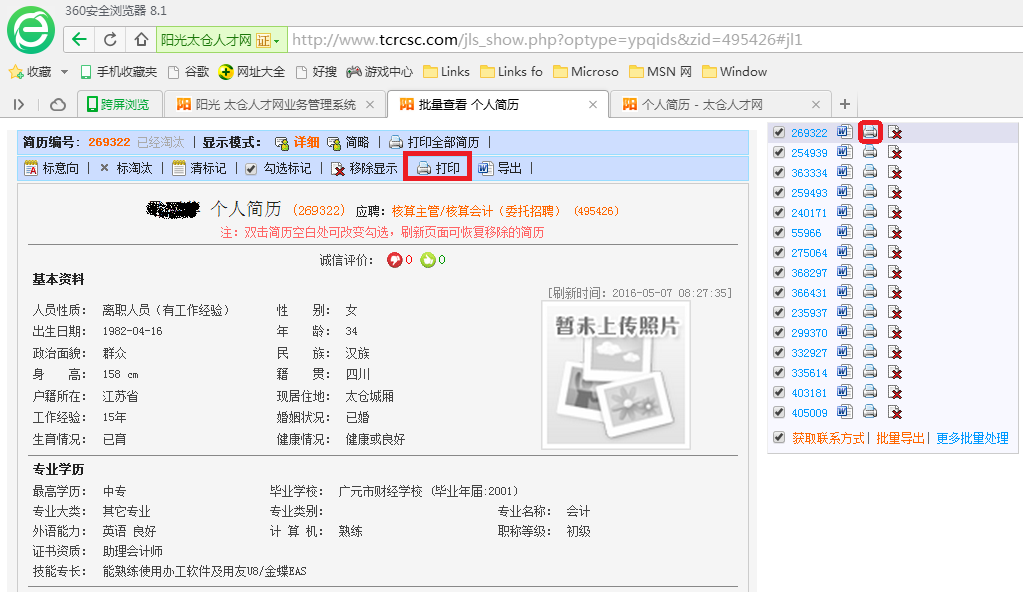Screen dimensions: 1023x592
Task: Expand the 收藏 favorites dropdown arrow
Action: pos(64,72)
